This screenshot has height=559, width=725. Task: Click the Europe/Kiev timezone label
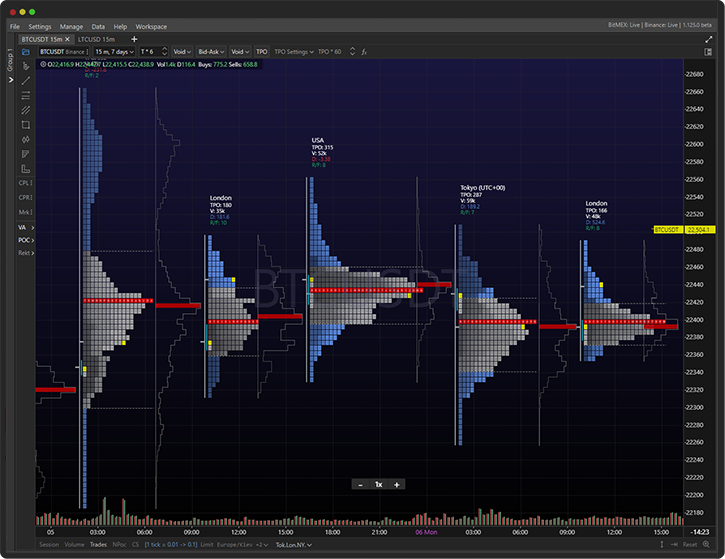[x=235, y=545]
